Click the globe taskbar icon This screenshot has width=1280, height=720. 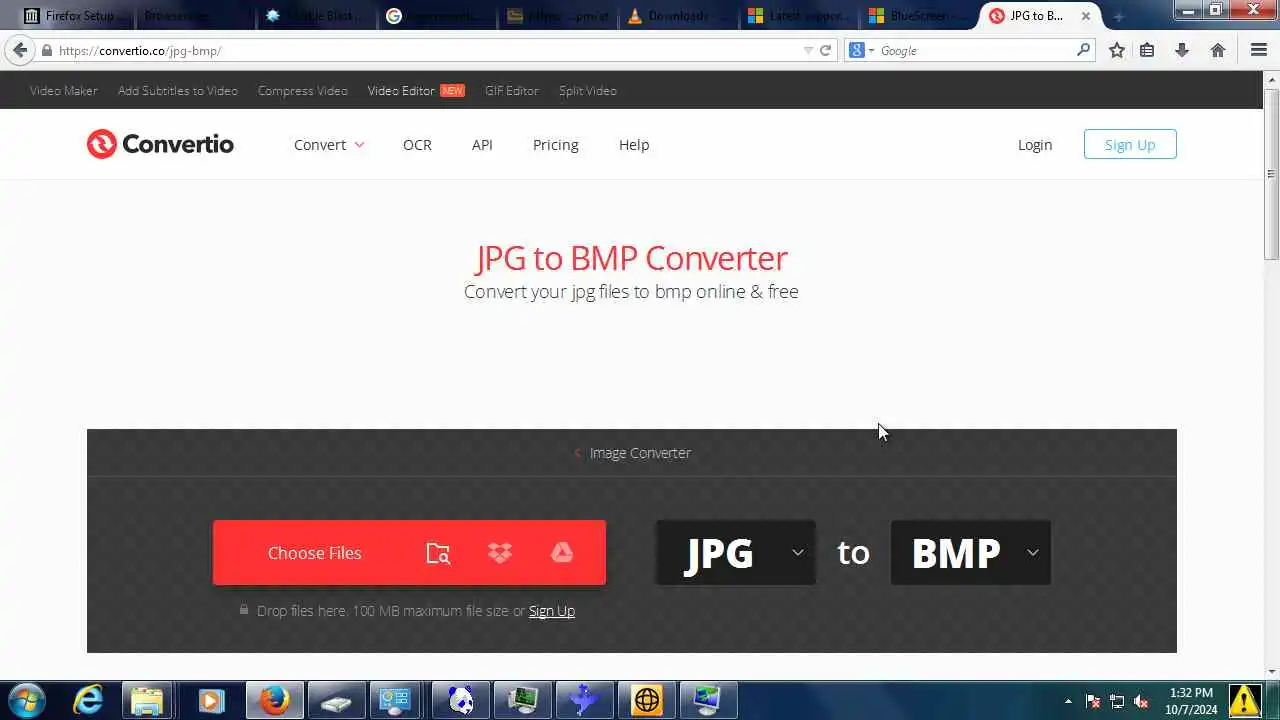(647, 700)
